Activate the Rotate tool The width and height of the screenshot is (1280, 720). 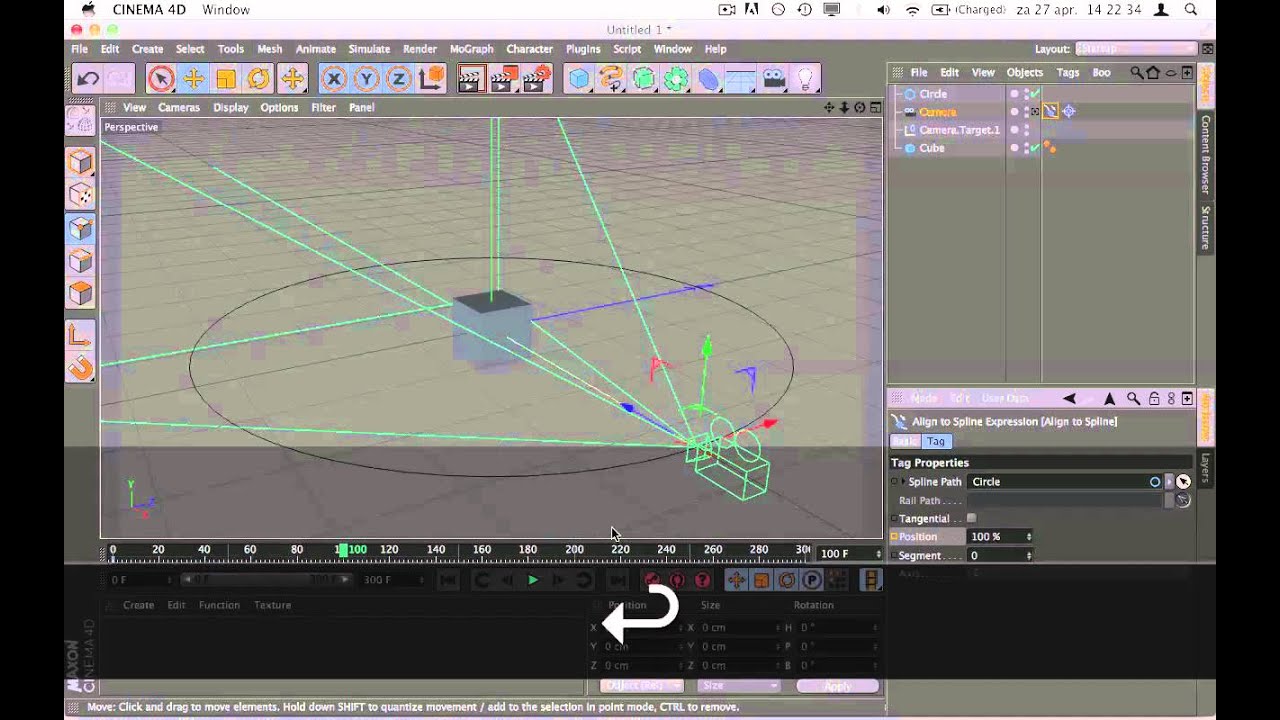coord(259,79)
